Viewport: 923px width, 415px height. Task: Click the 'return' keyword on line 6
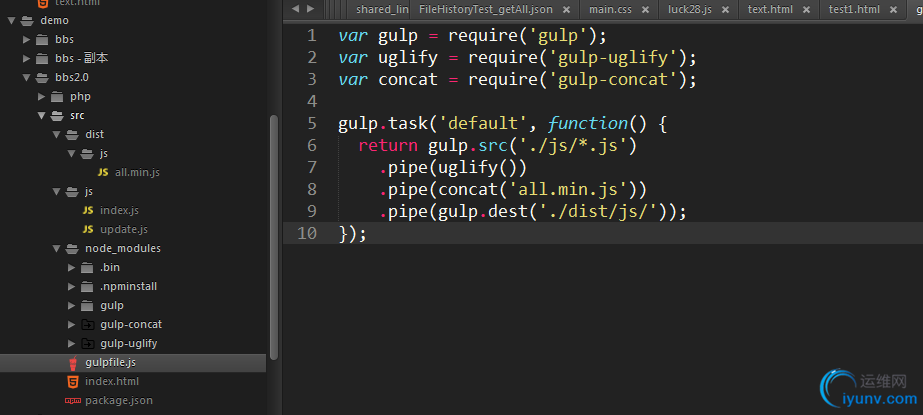[x=388, y=145]
